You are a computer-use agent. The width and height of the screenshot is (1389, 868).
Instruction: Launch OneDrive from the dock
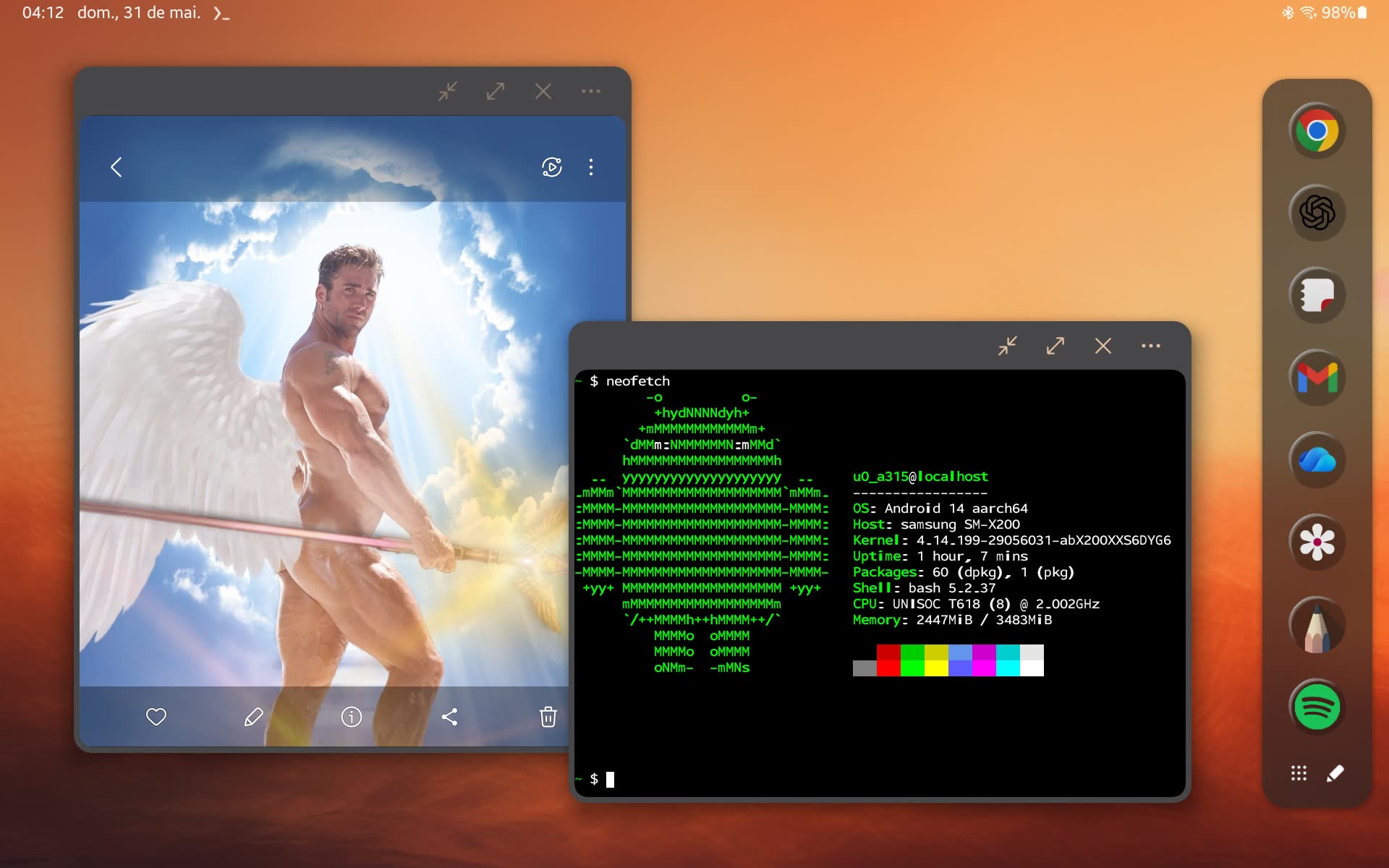tap(1317, 460)
